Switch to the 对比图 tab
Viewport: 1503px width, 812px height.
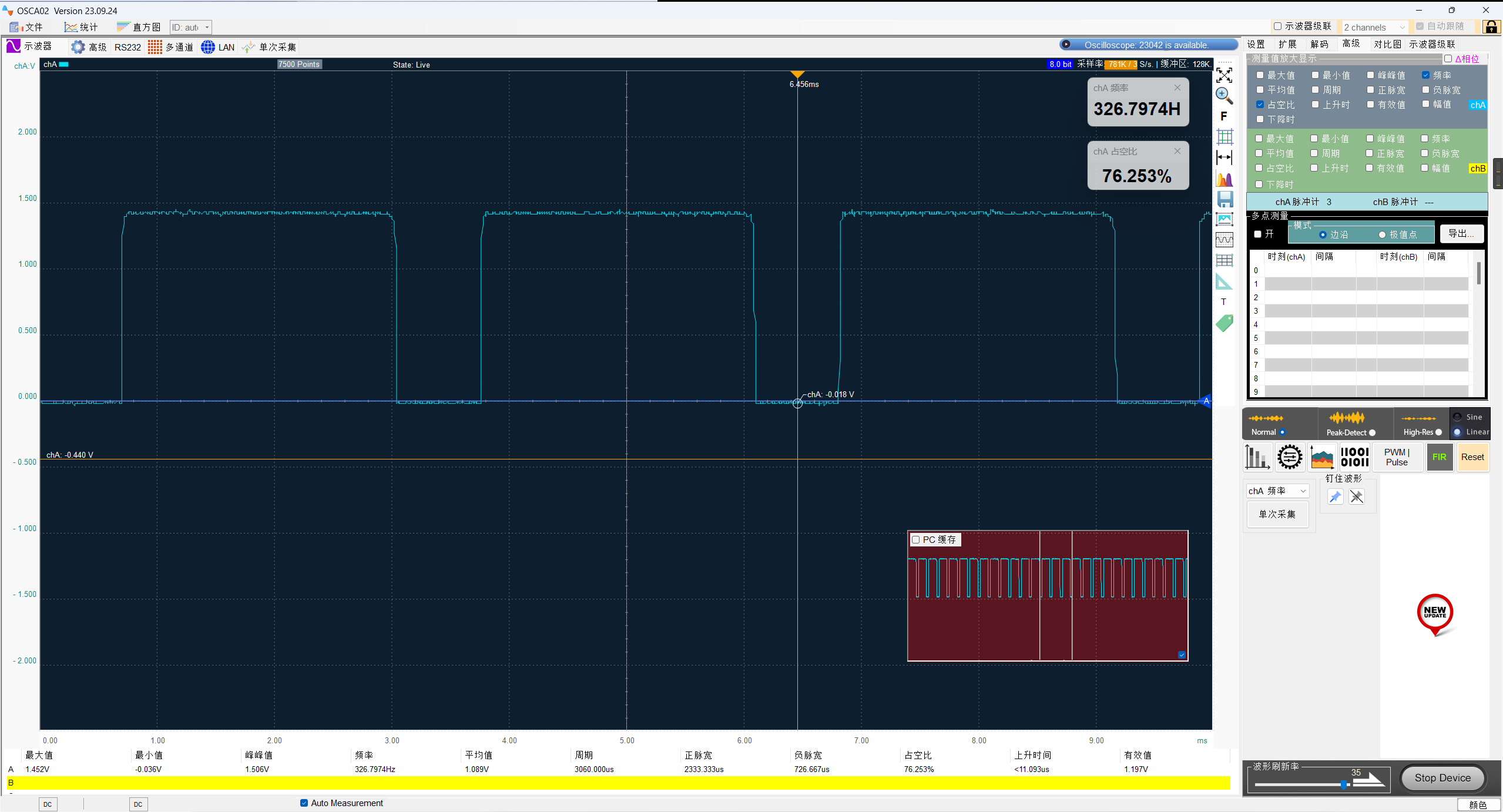[x=1387, y=44]
